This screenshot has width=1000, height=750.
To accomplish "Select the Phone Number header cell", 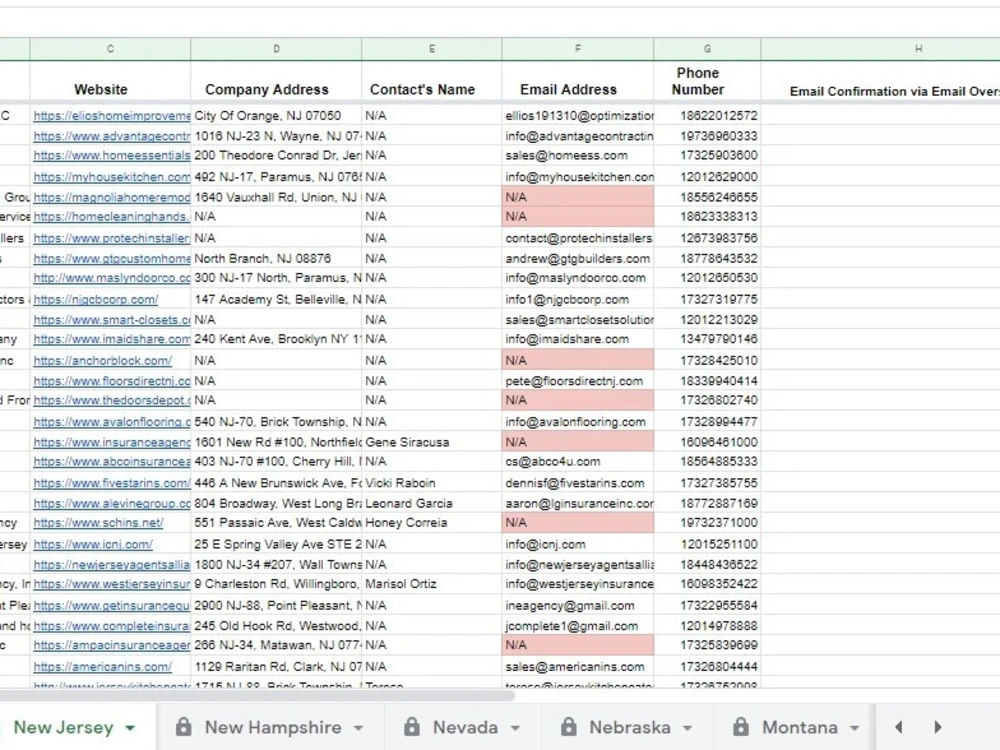I will pyautogui.click(x=707, y=81).
